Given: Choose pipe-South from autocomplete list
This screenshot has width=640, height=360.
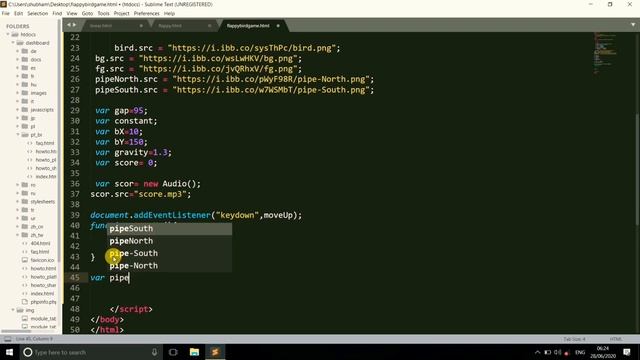Looking at the screenshot, I should (x=169, y=253).
